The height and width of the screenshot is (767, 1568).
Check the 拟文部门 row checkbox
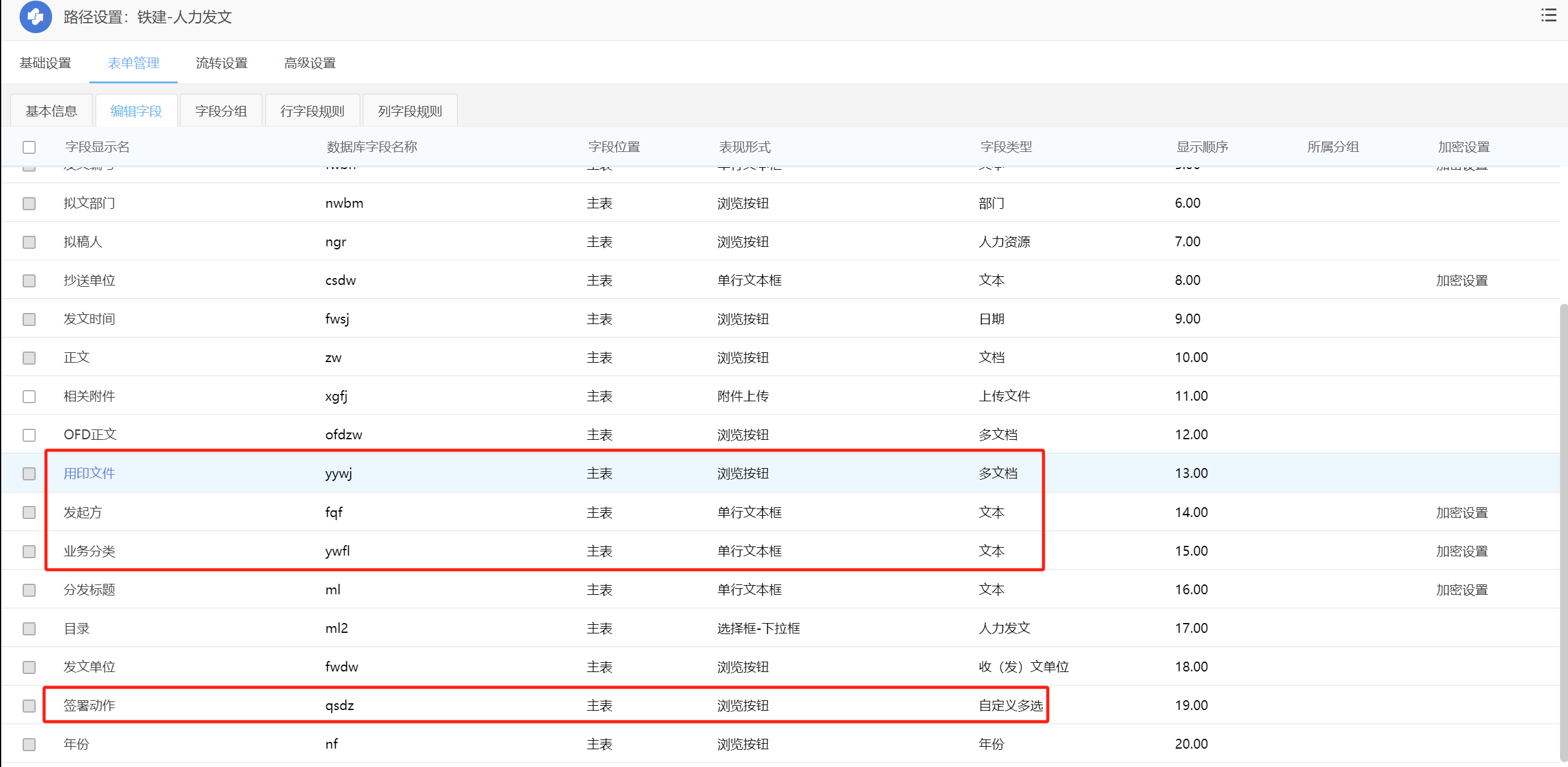pyautogui.click(x=29, y=203)
